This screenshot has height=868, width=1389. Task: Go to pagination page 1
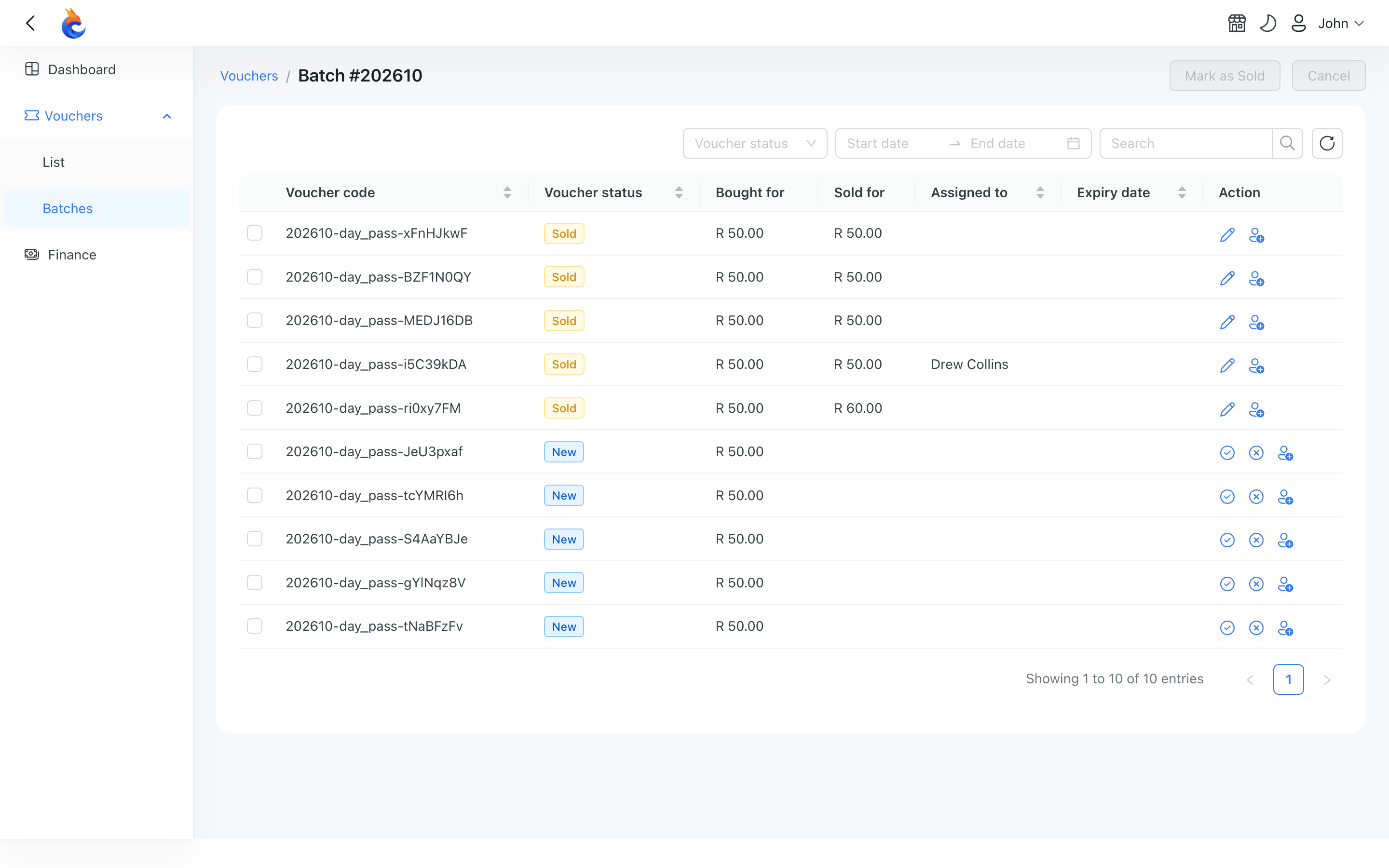(1288, 679)
